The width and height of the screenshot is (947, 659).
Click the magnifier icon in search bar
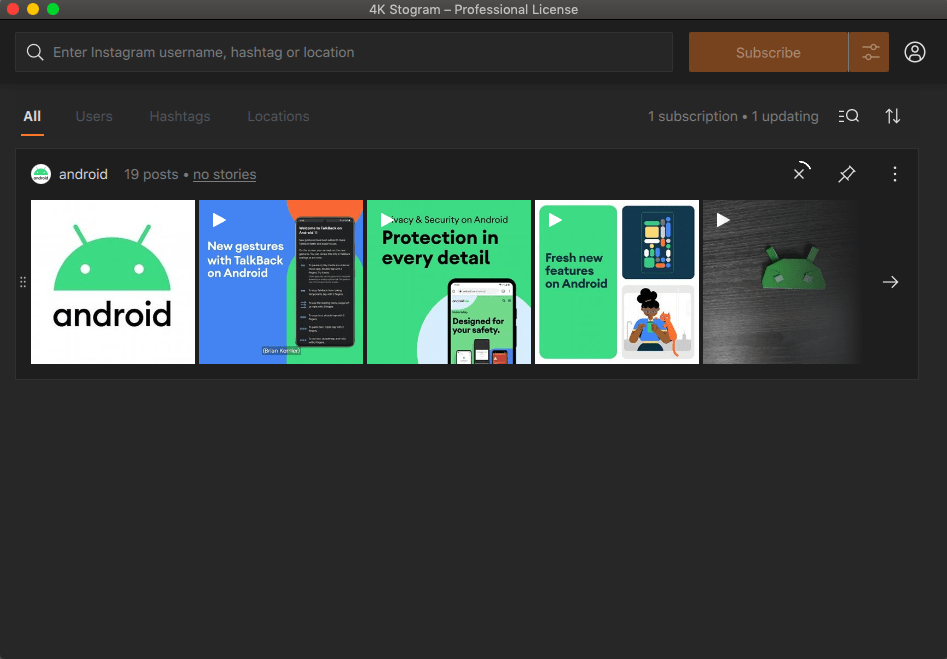35,52
